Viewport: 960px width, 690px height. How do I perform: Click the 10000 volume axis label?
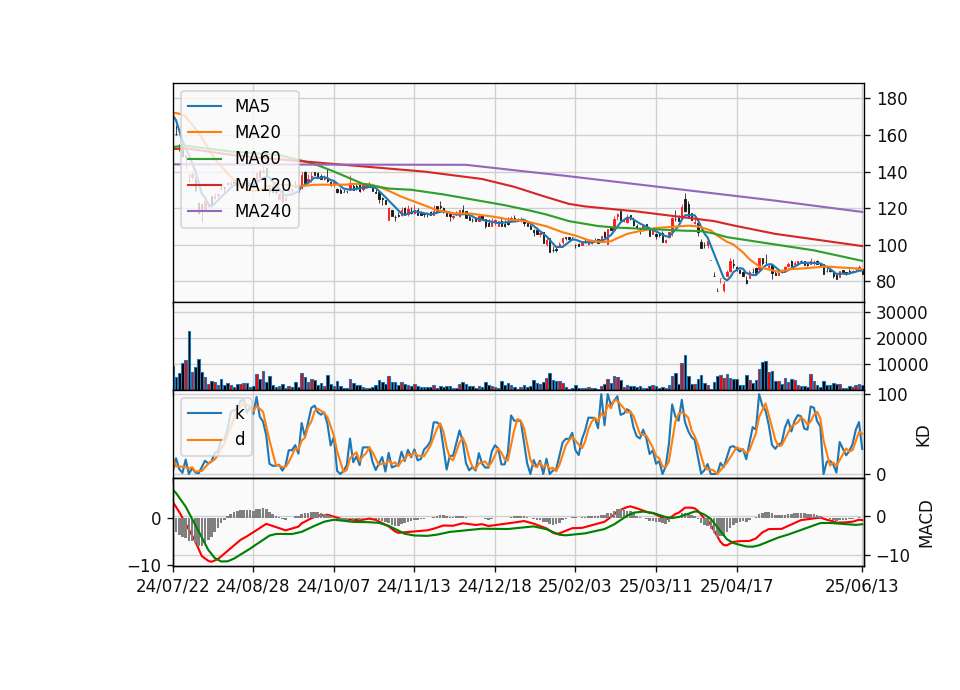tap(902, 365)
